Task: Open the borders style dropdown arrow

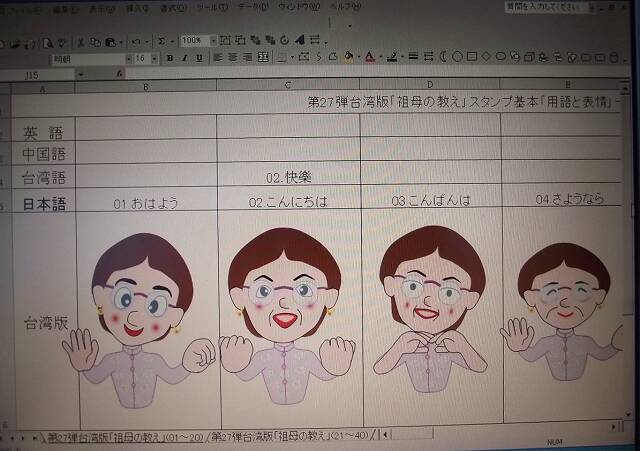Action: pos(293,58)
